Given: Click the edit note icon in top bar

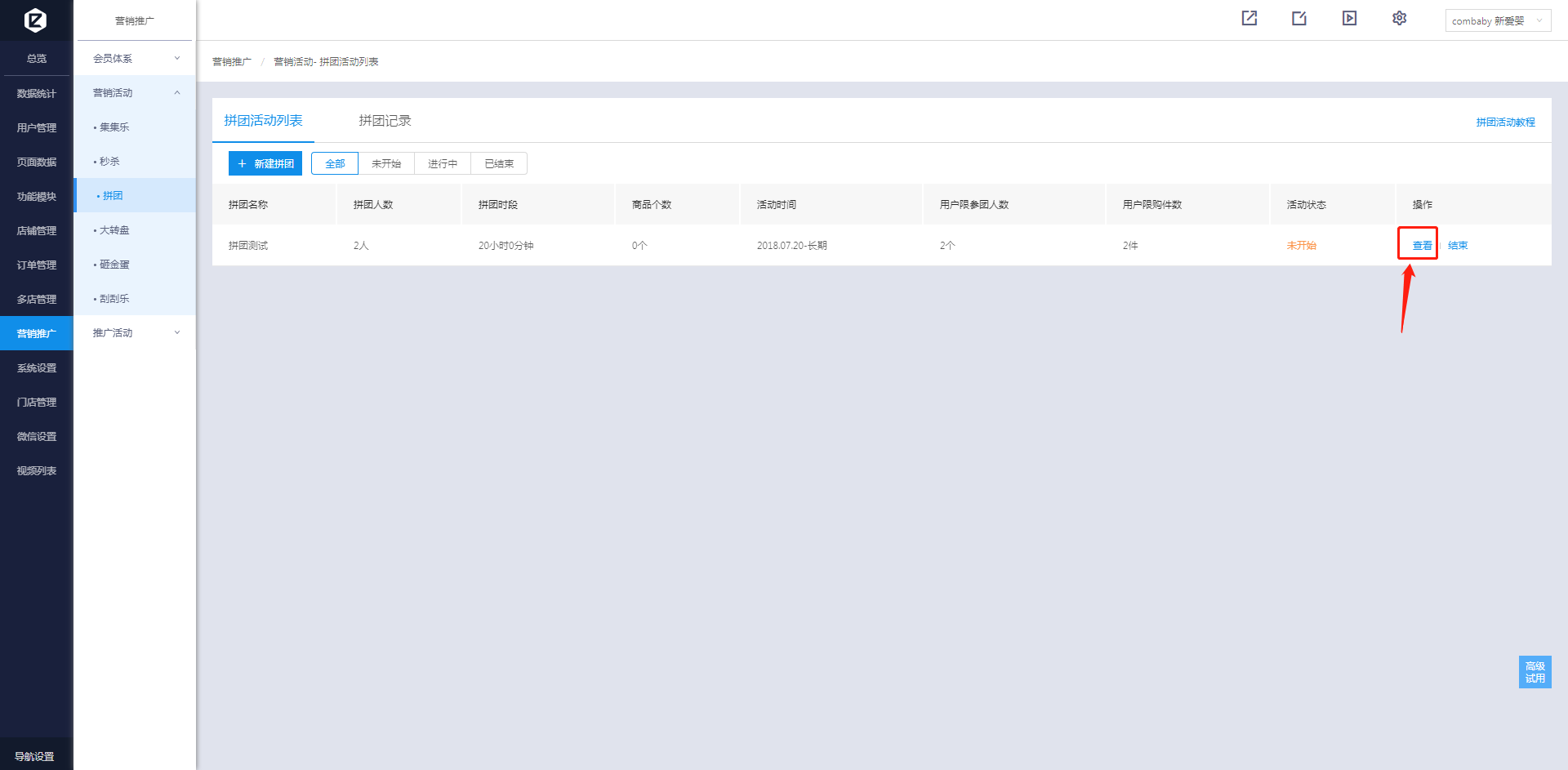Looking at the screenshot, I should point(1298,18).
